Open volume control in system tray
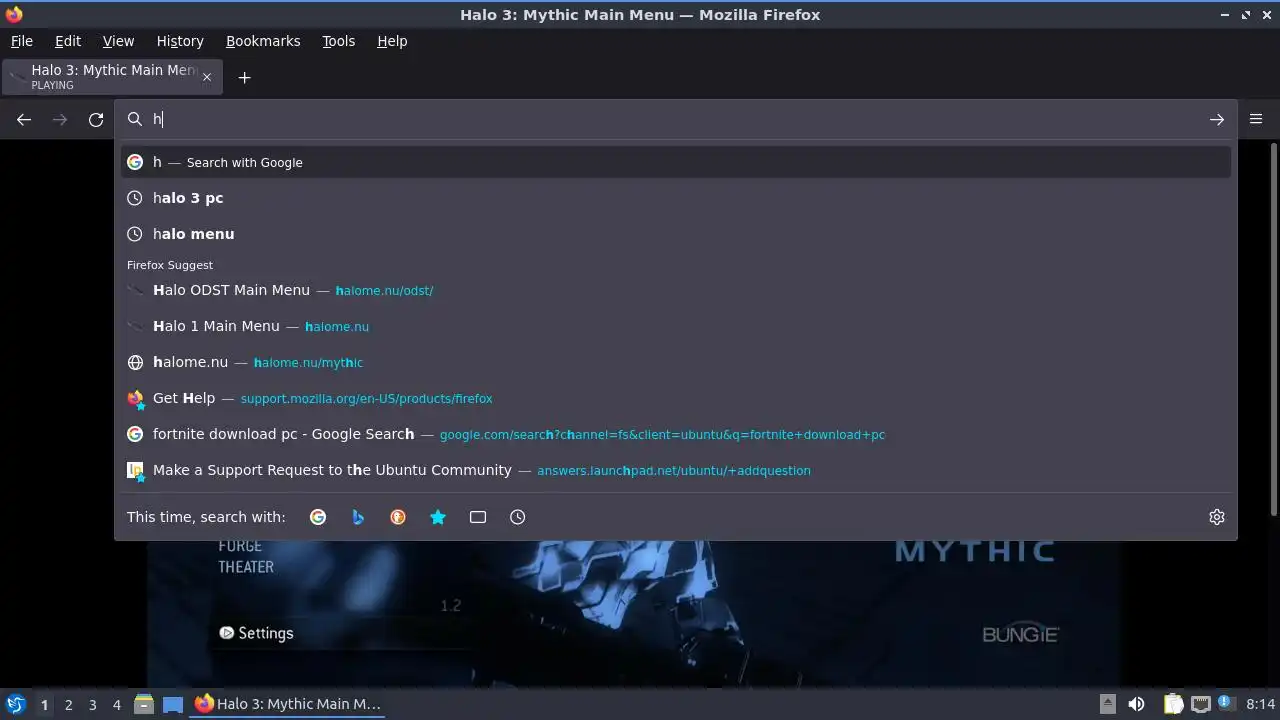Viewport: 1280px width, 720px height. tap(1136, 704)
